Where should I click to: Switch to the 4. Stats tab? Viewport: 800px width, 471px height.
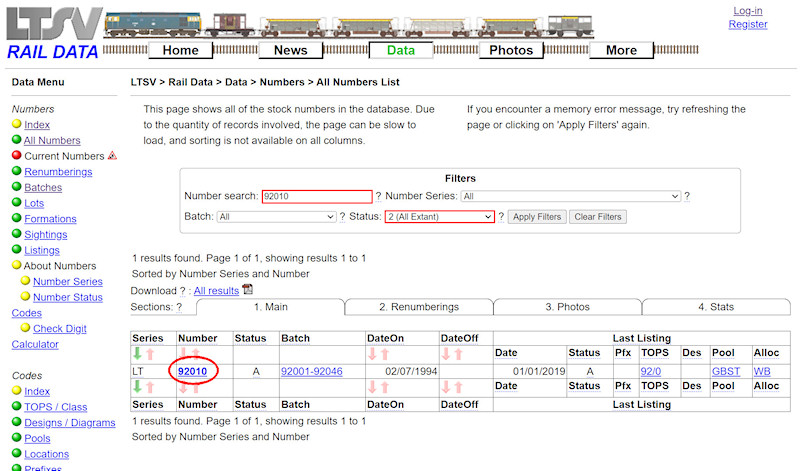click(716, 307)
